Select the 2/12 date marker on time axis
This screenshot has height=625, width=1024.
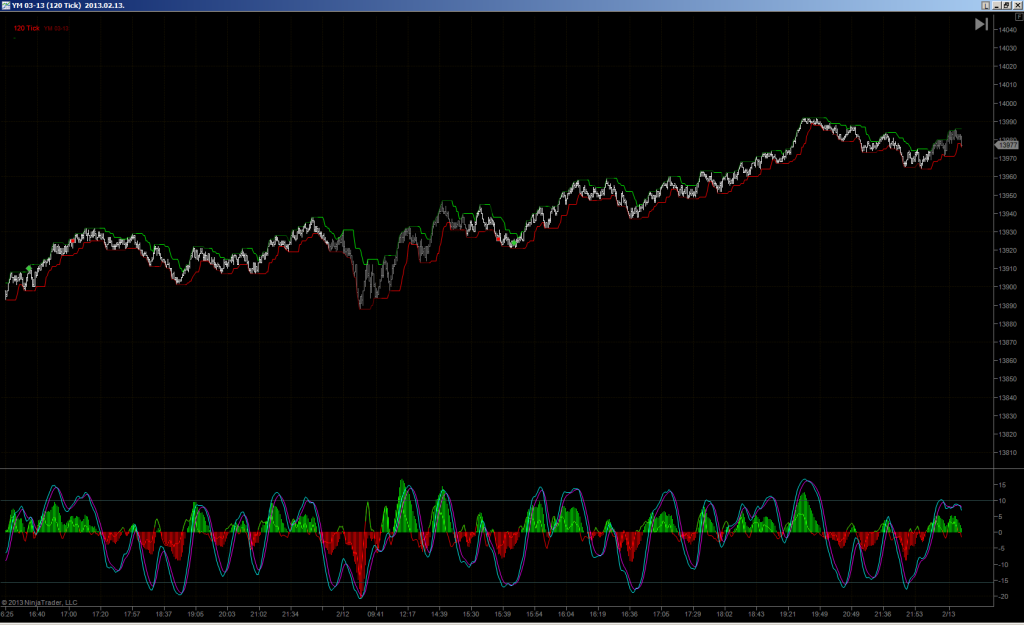(x=343, y=614)
